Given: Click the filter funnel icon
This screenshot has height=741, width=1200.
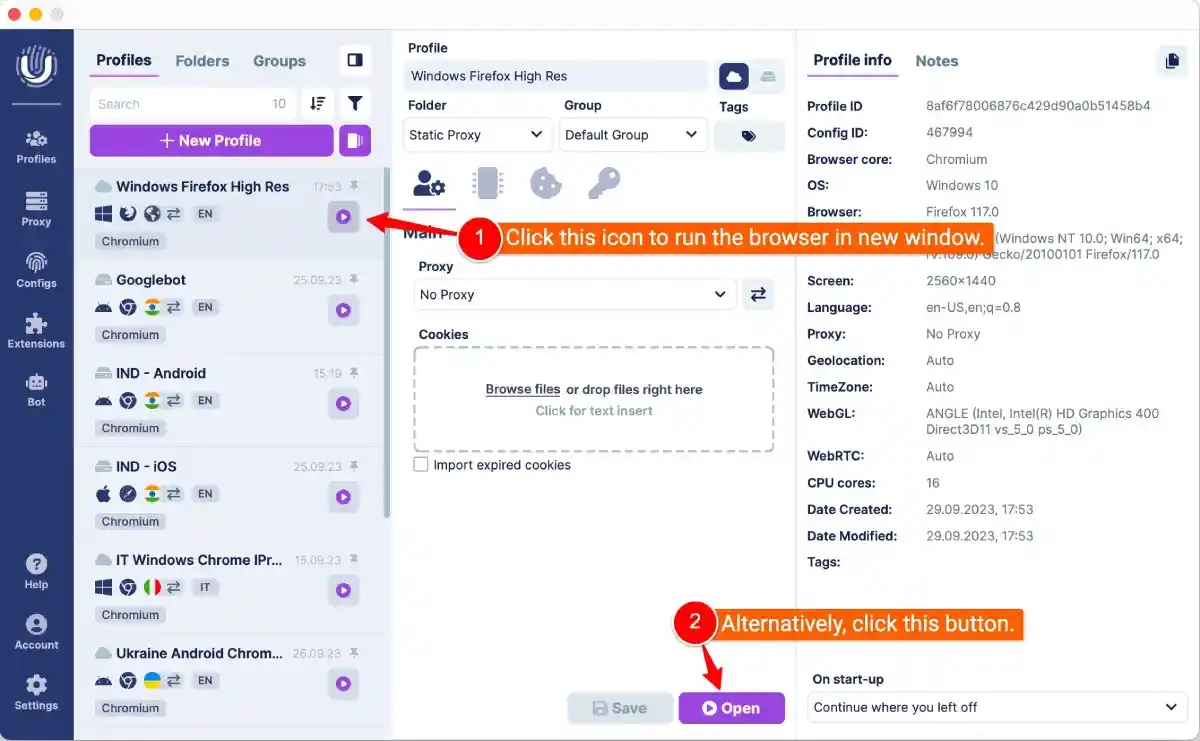Looking at the screenshot, I should tap(355, 104).
